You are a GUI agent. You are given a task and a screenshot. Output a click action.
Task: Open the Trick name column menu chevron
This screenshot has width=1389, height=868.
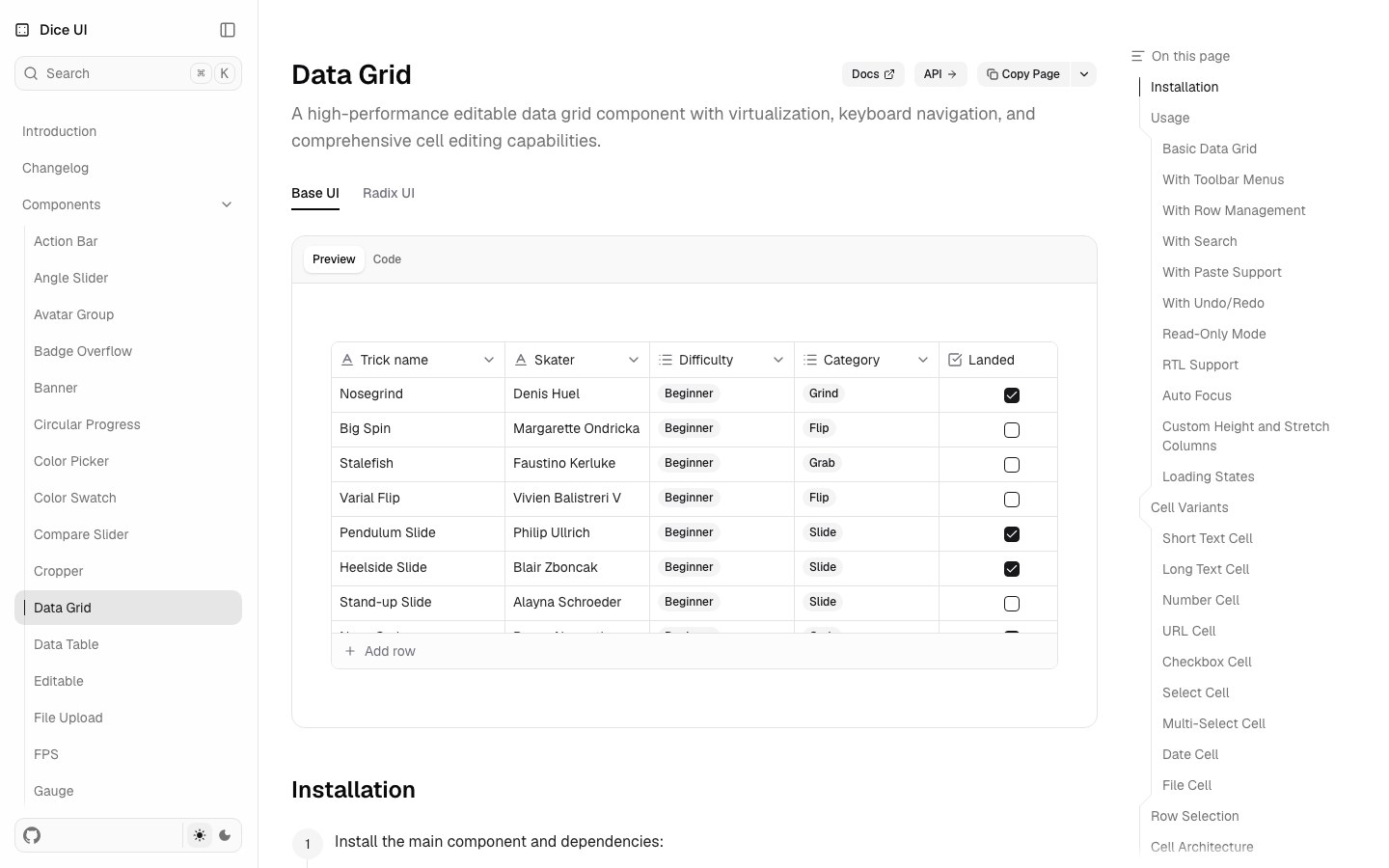(489, 360)
